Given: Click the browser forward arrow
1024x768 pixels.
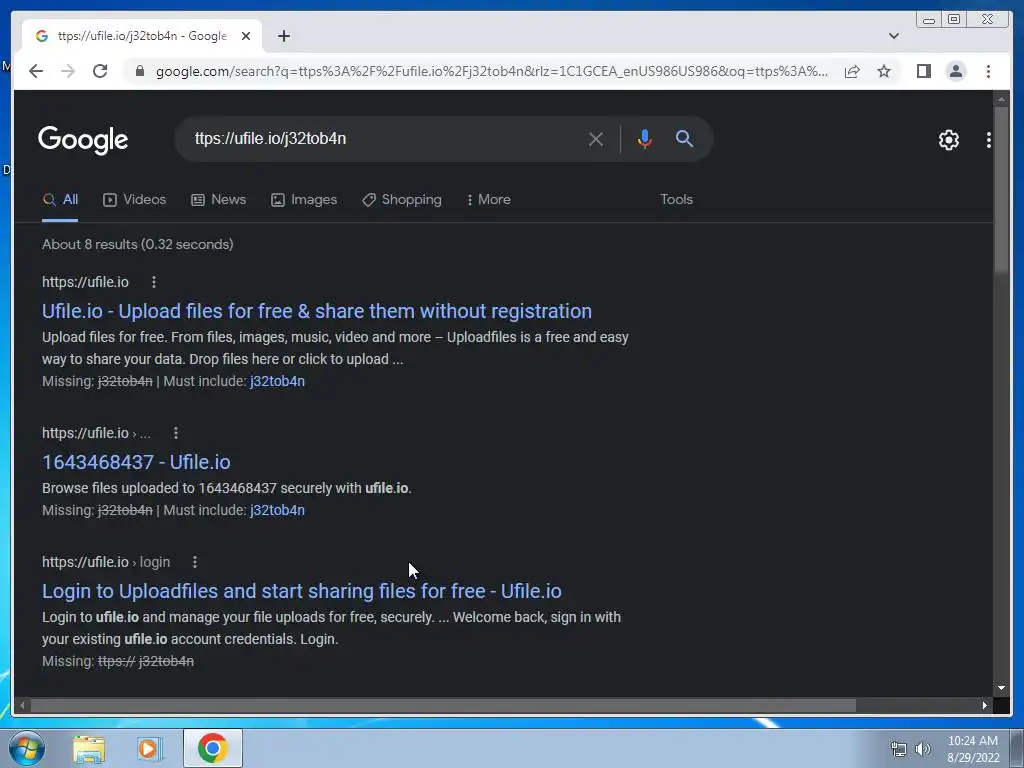Looking at the screenshot, I should coord(68,71).
